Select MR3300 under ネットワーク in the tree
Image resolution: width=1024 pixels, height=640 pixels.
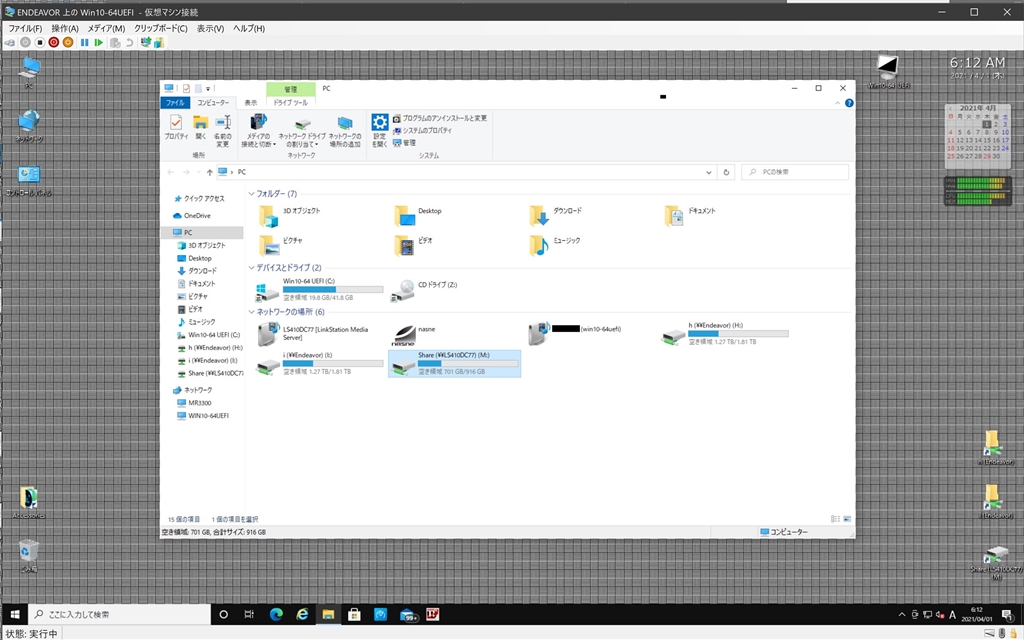[195, 403]
